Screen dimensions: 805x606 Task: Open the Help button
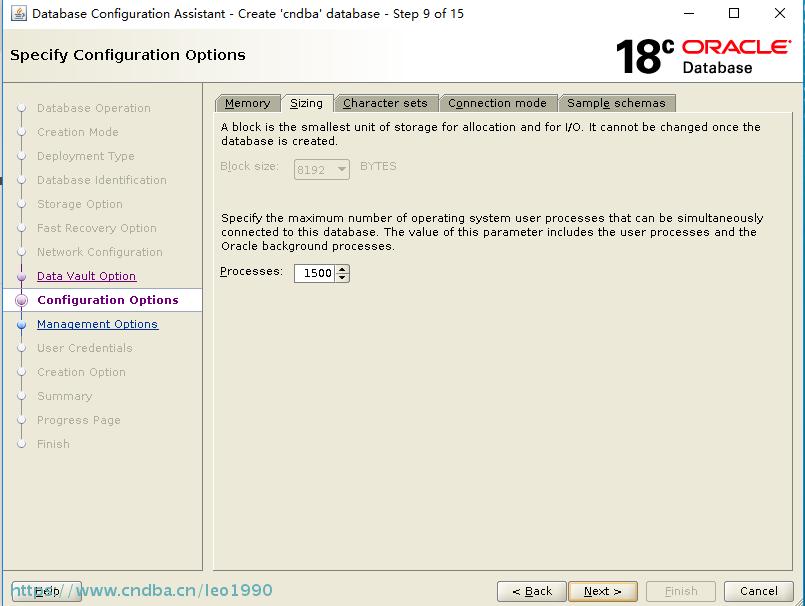pyautogui.click(x=47, y=591)
